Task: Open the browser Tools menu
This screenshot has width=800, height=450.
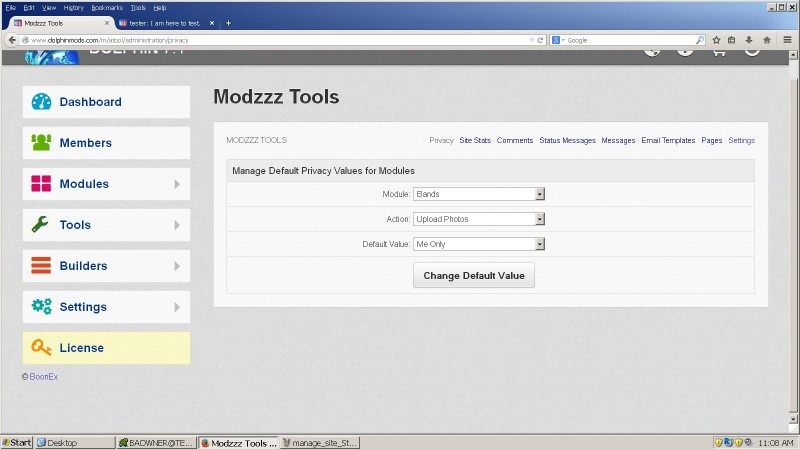Action: (138, 8)
